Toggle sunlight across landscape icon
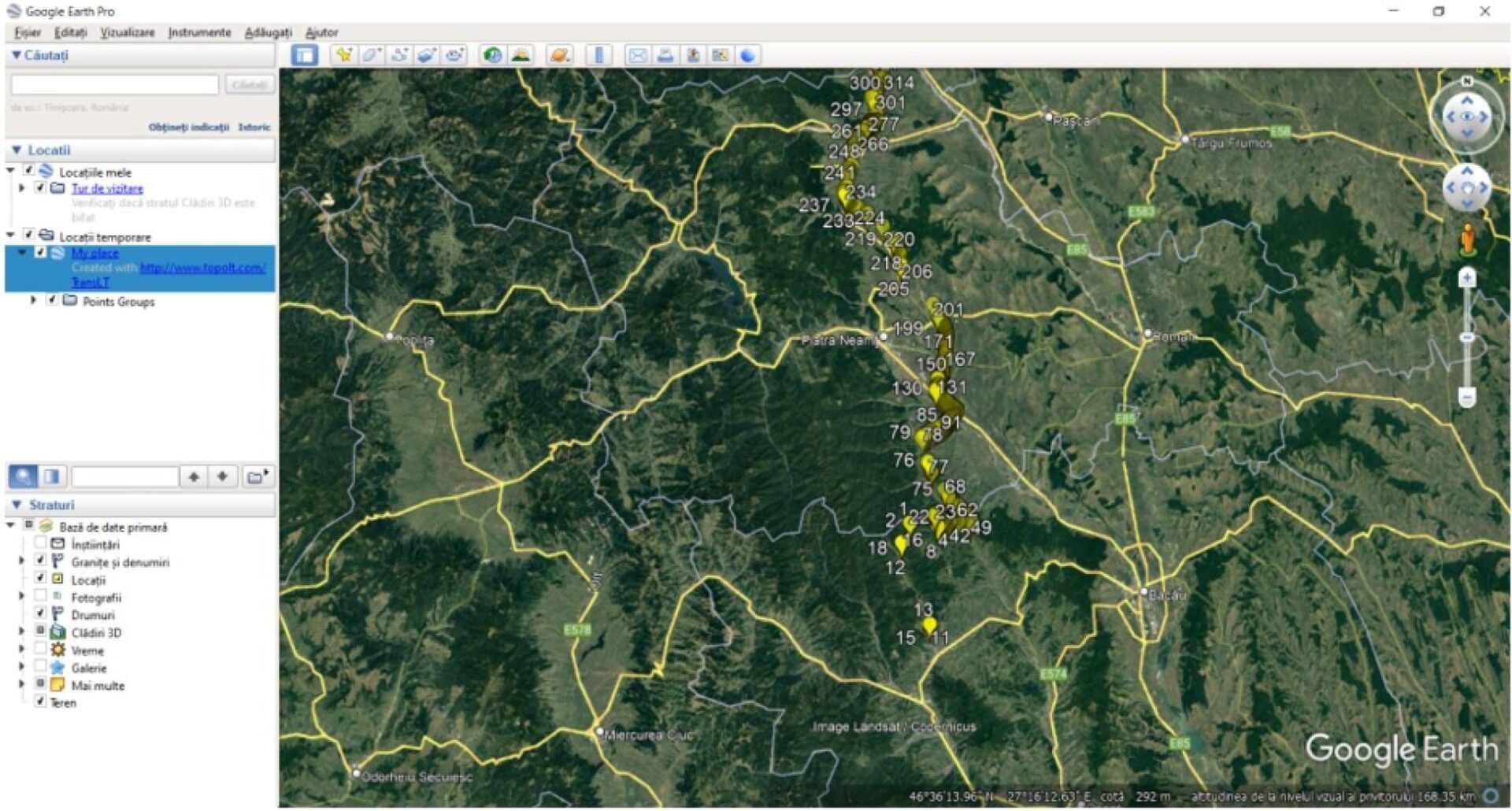The width and height of the screenshot is (1512, 811). [x=520, y=55]
